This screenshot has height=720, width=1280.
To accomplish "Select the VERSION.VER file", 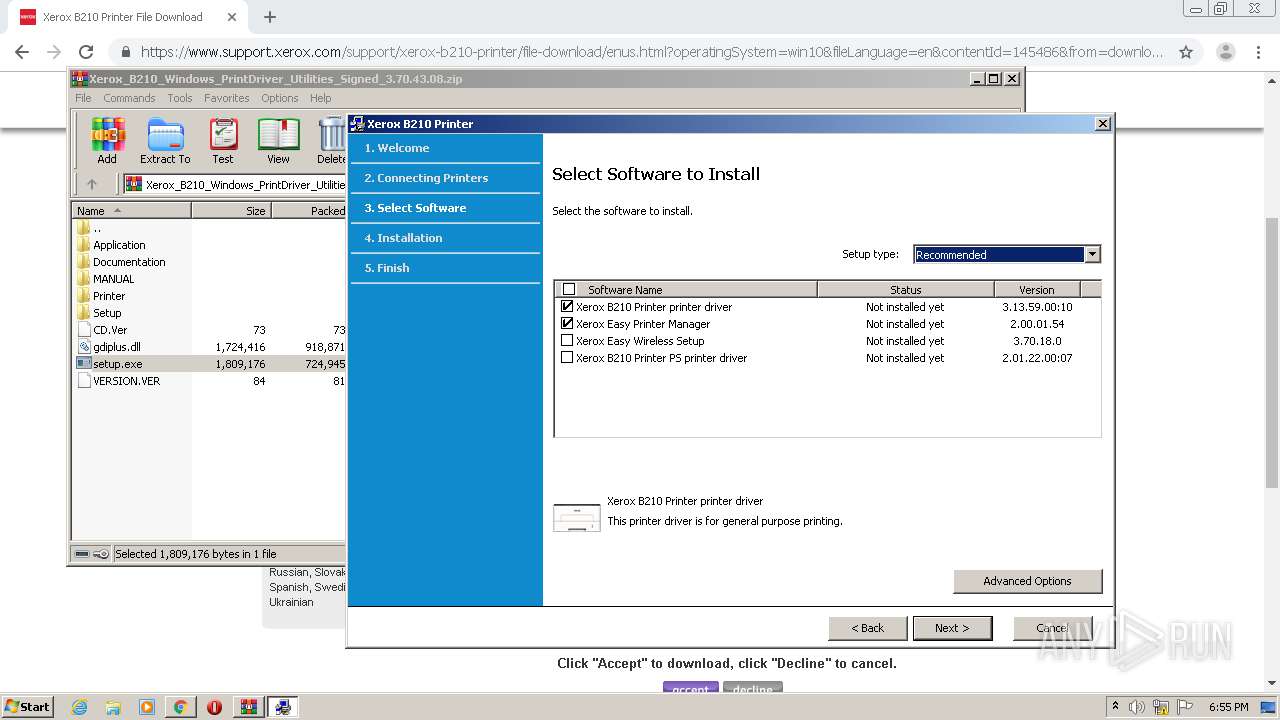I will [x=126, y=381].
